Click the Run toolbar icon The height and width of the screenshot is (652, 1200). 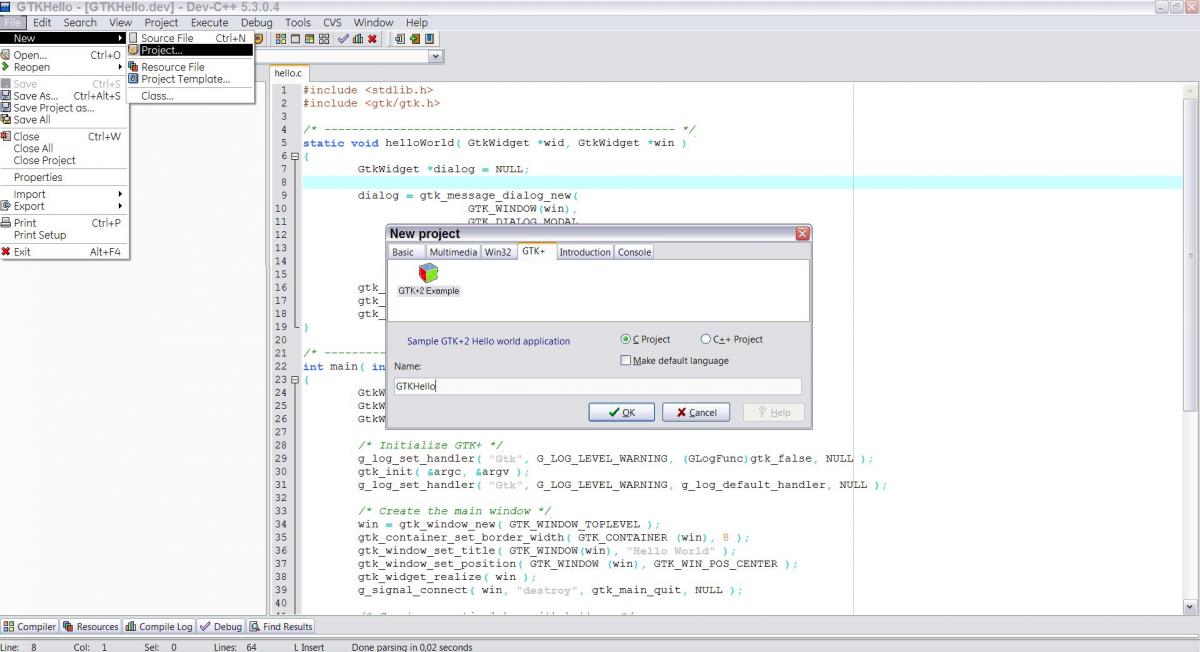[x=295, y=39]
